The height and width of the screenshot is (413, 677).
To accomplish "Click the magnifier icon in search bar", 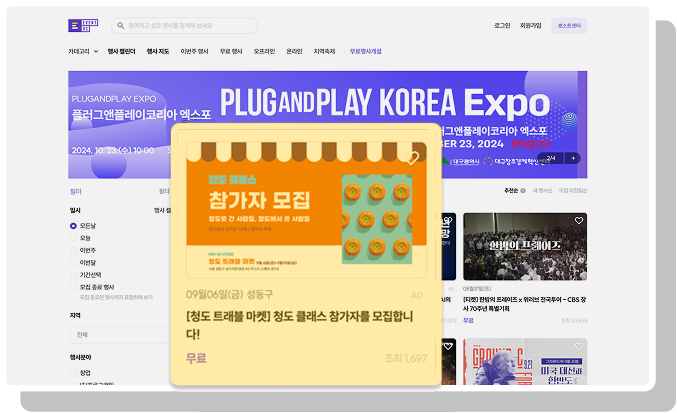I will (121, 26).
